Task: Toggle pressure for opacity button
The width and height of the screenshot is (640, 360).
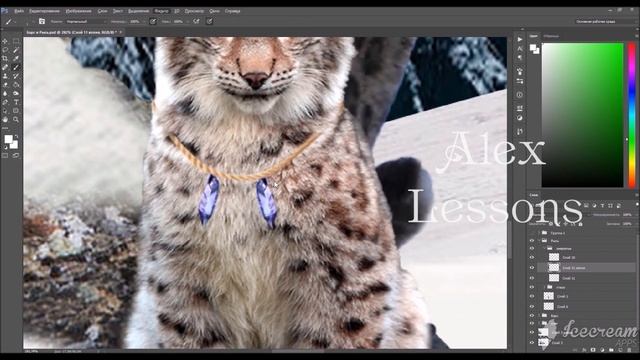Action: [x=153, y=21]
